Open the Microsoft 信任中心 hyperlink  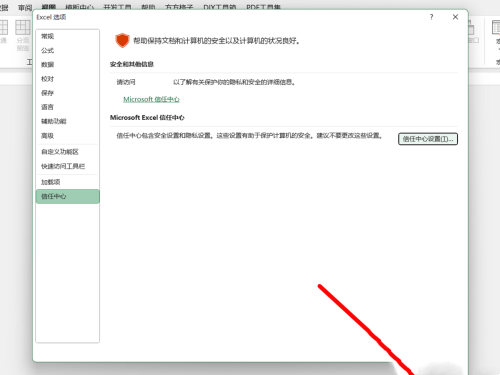[x=151, y=99]
